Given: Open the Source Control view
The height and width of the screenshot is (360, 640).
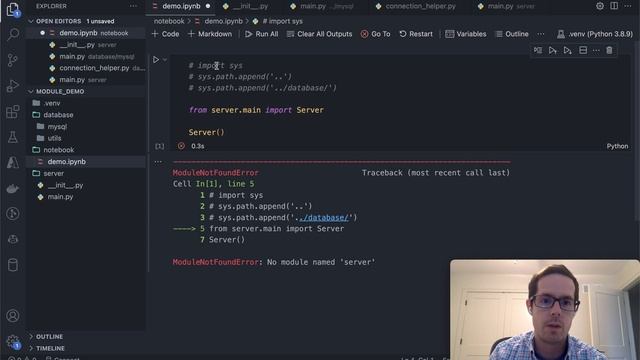Looking at the screenshot, I should click(13, 60).
